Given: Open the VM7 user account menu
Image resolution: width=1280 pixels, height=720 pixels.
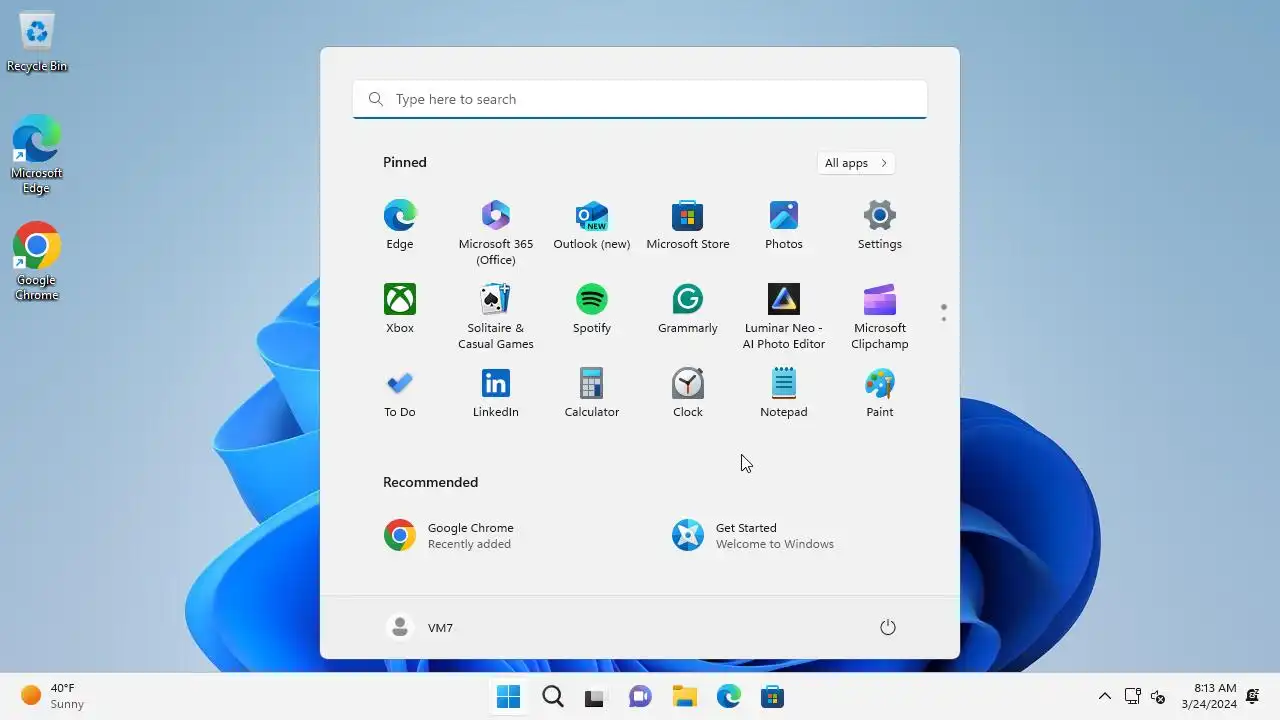Looking at the screenshot, I should click(x=420, y=627).
